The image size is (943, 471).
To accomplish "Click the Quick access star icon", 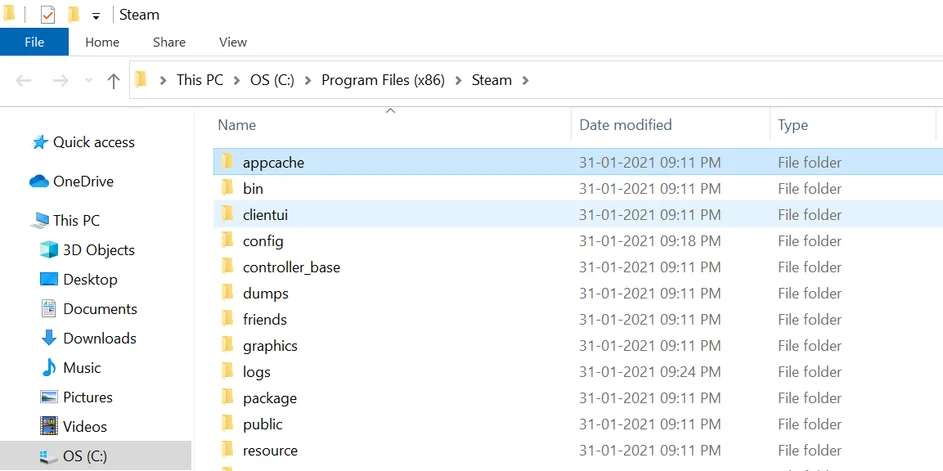I will point(40,143).
